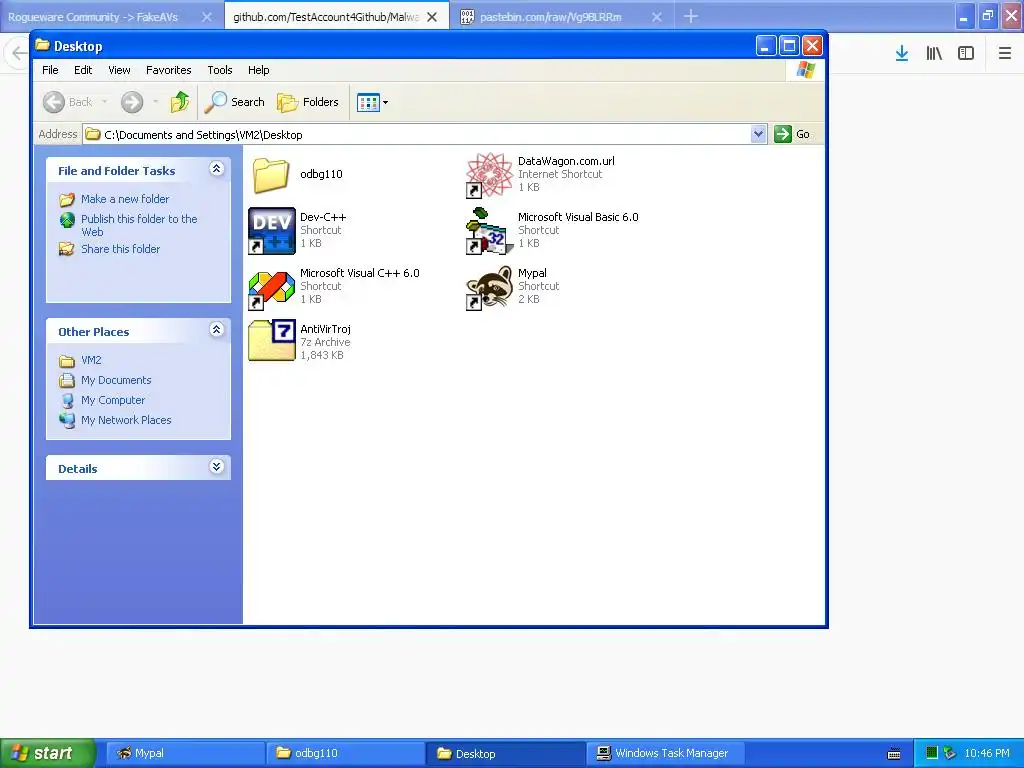The image size is (1024, 768).
Task: Open the File menu
Action: 50,70
